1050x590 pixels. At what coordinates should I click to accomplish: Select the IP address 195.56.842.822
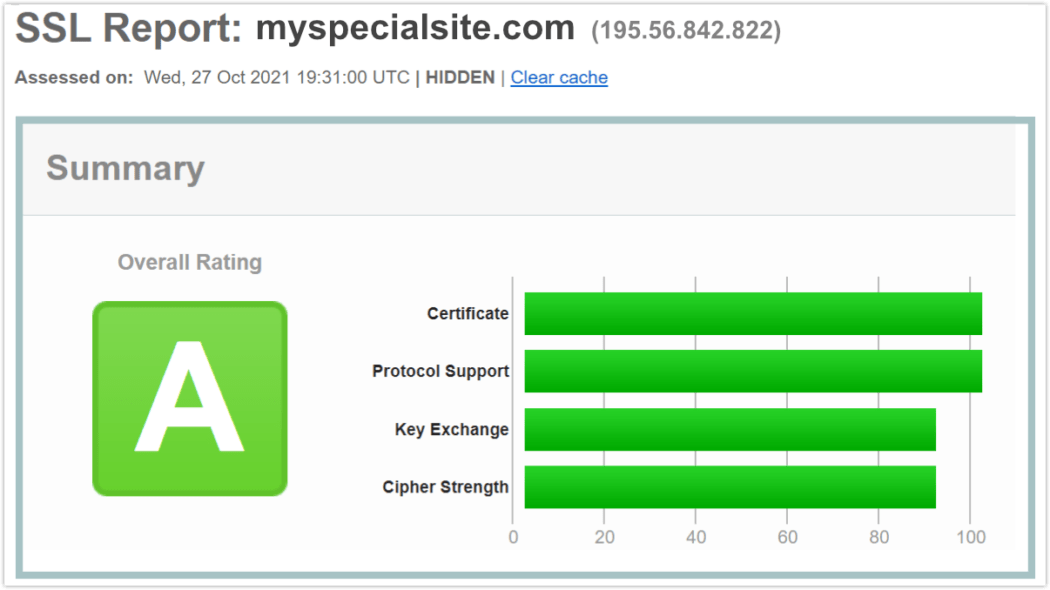coord(687,30)
